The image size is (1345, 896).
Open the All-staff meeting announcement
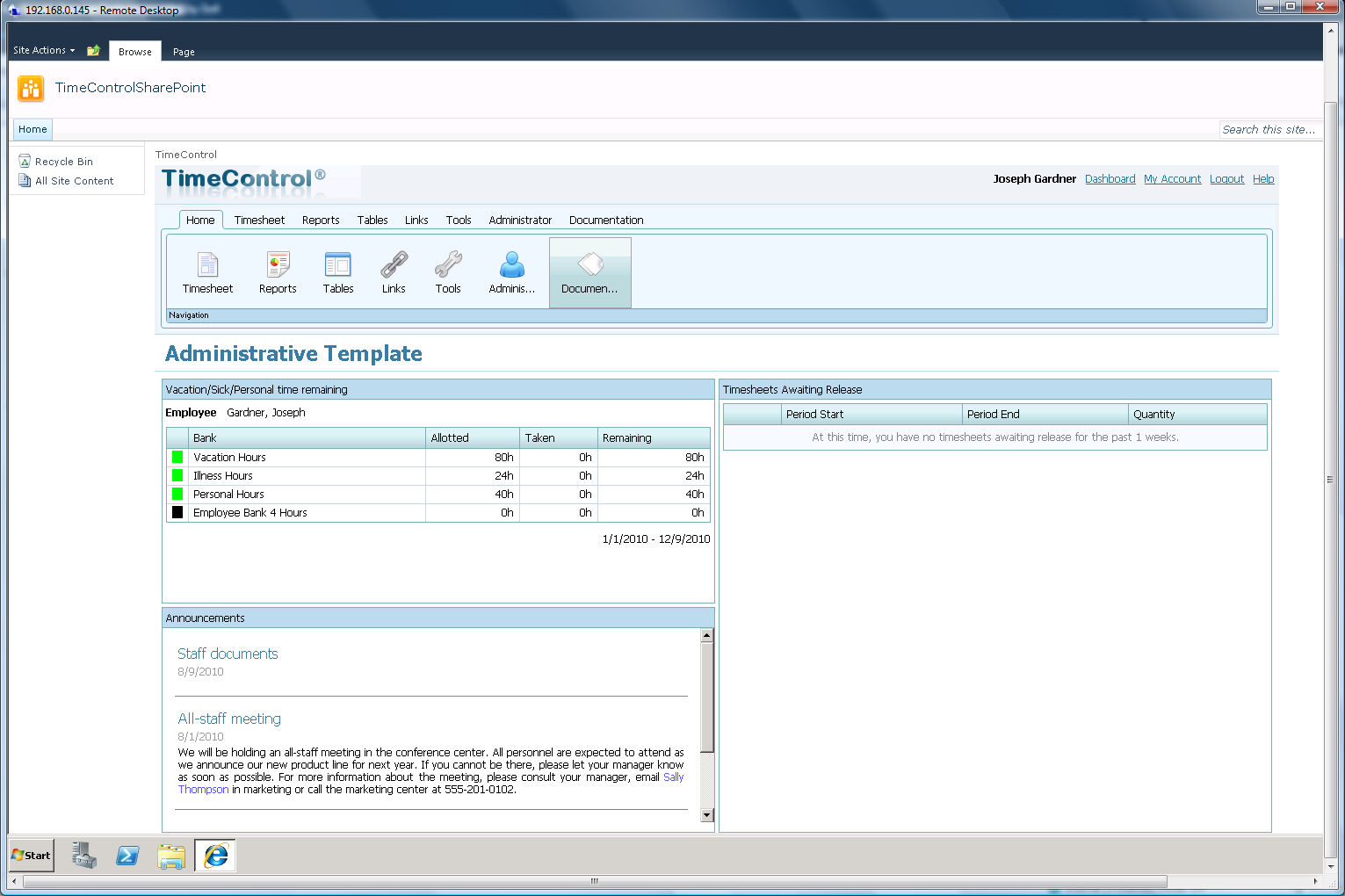point(229,719)
